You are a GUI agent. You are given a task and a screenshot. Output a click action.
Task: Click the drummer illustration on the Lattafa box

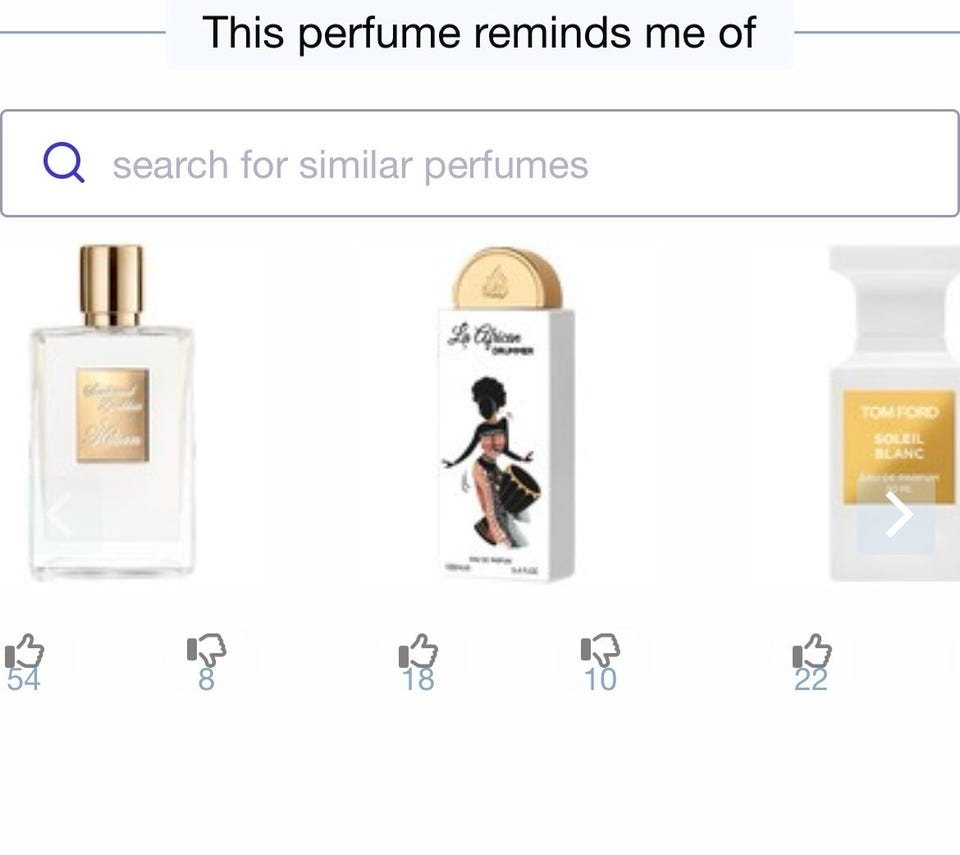pos(493,461)
